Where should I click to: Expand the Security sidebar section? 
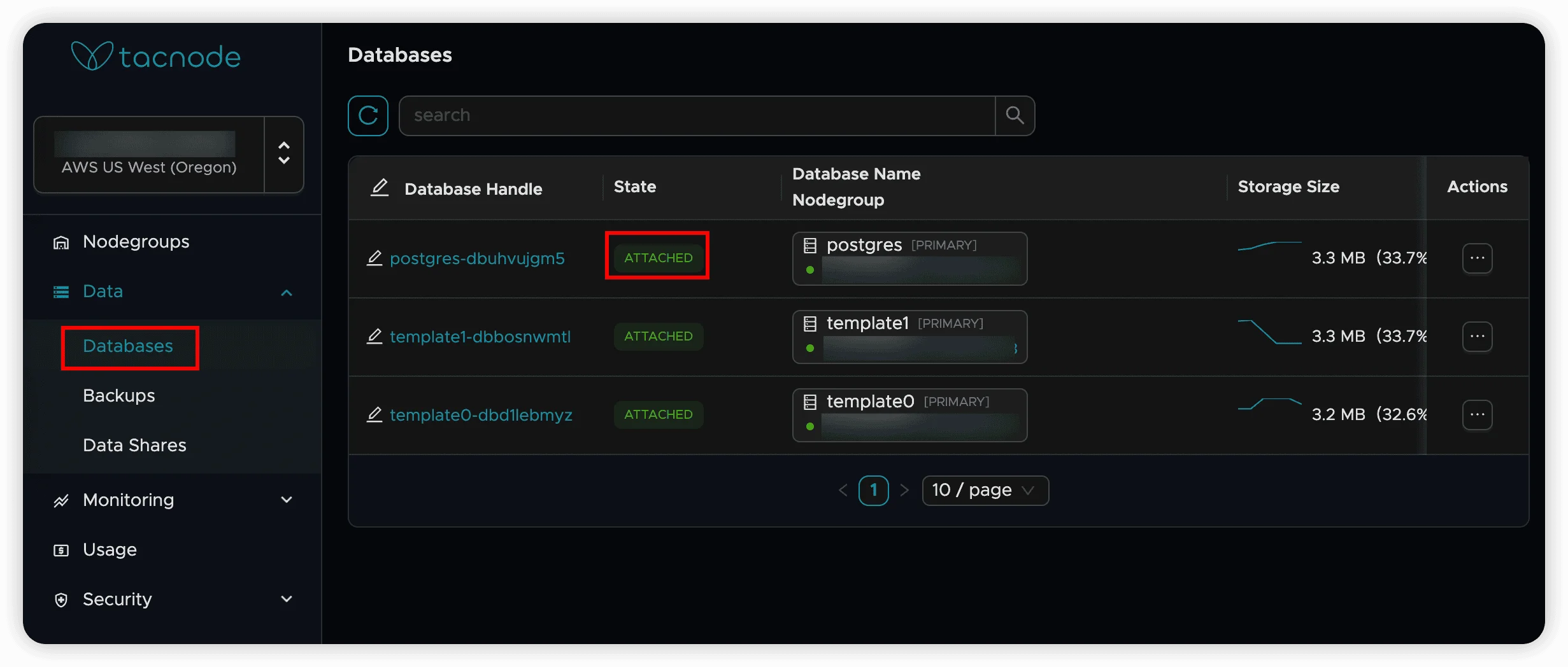pyautogui.click(x=287, y=600)
